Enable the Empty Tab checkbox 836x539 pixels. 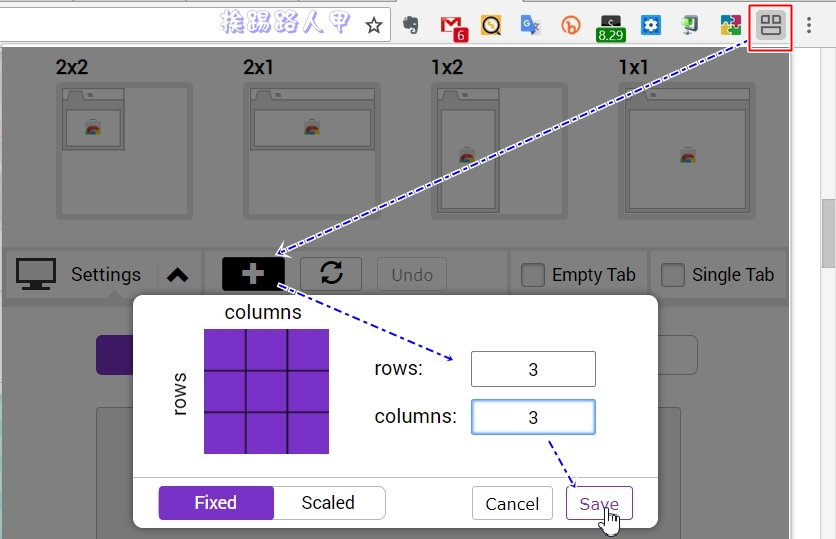pyautogui.click(x=533, y=275)
